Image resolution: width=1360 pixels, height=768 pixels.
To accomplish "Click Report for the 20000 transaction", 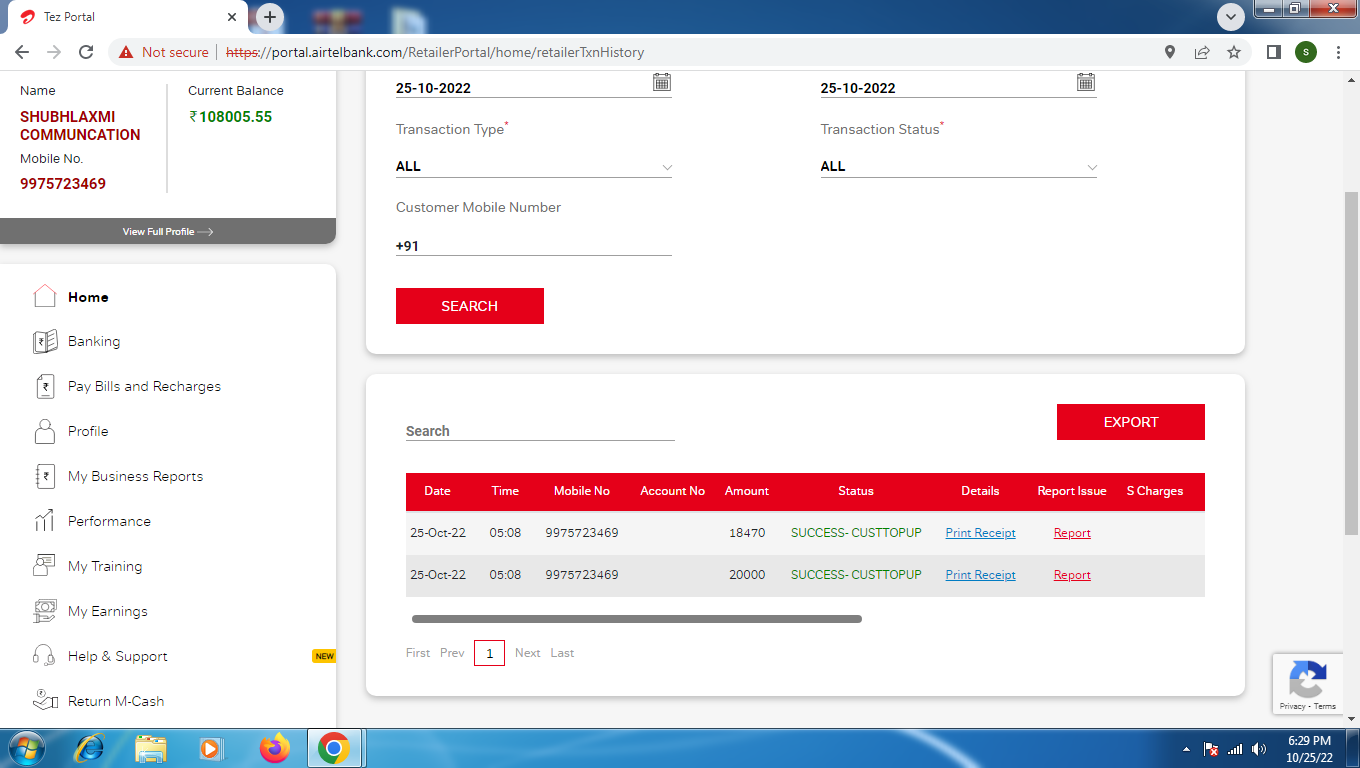I will pyautogui.click(x=1072, y=575).
